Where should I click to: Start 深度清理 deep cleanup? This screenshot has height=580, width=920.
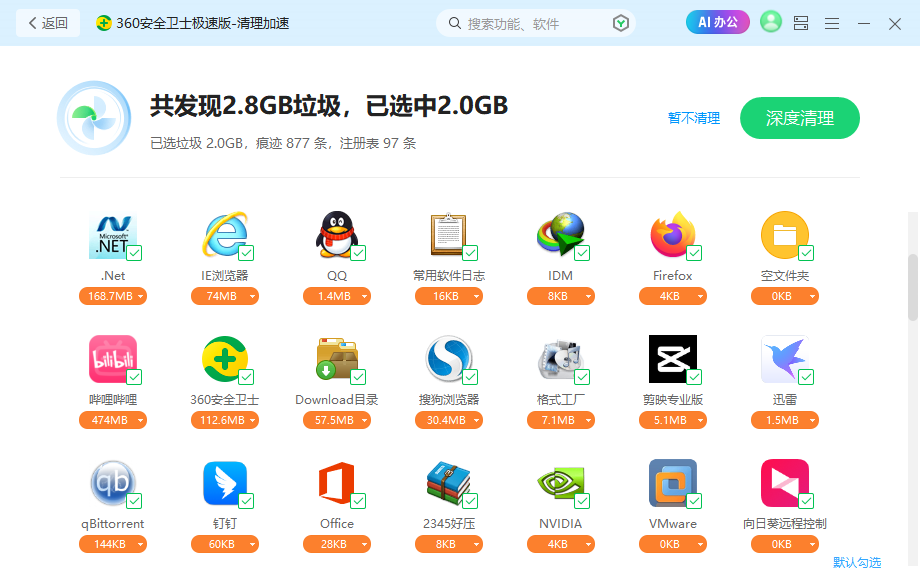pyautogui.click(x=799, y=118)
